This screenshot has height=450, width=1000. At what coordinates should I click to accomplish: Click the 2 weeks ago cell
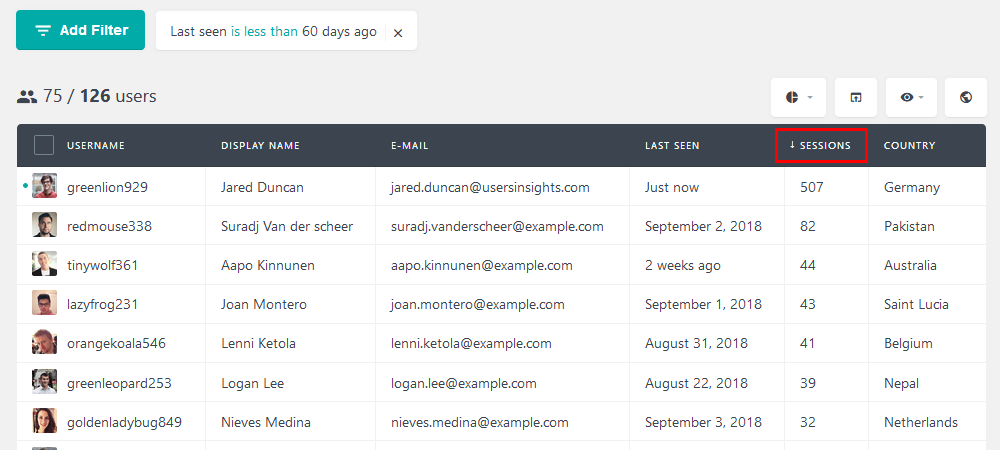click(x=682, y=266)
